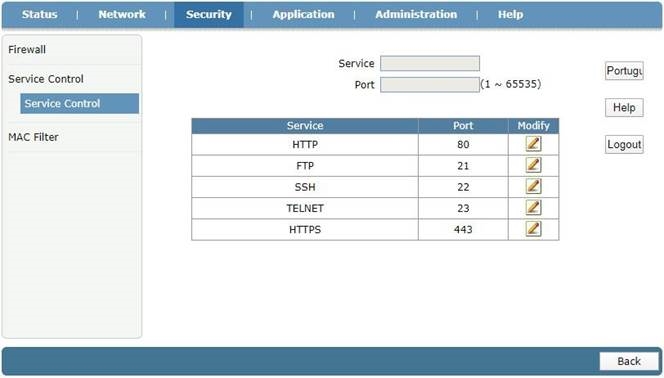Expand Service Control parent sidebar item
Image resolution: width=664 pixels, height=378 pixels.
pyautogui.click(x=46, y=79)
